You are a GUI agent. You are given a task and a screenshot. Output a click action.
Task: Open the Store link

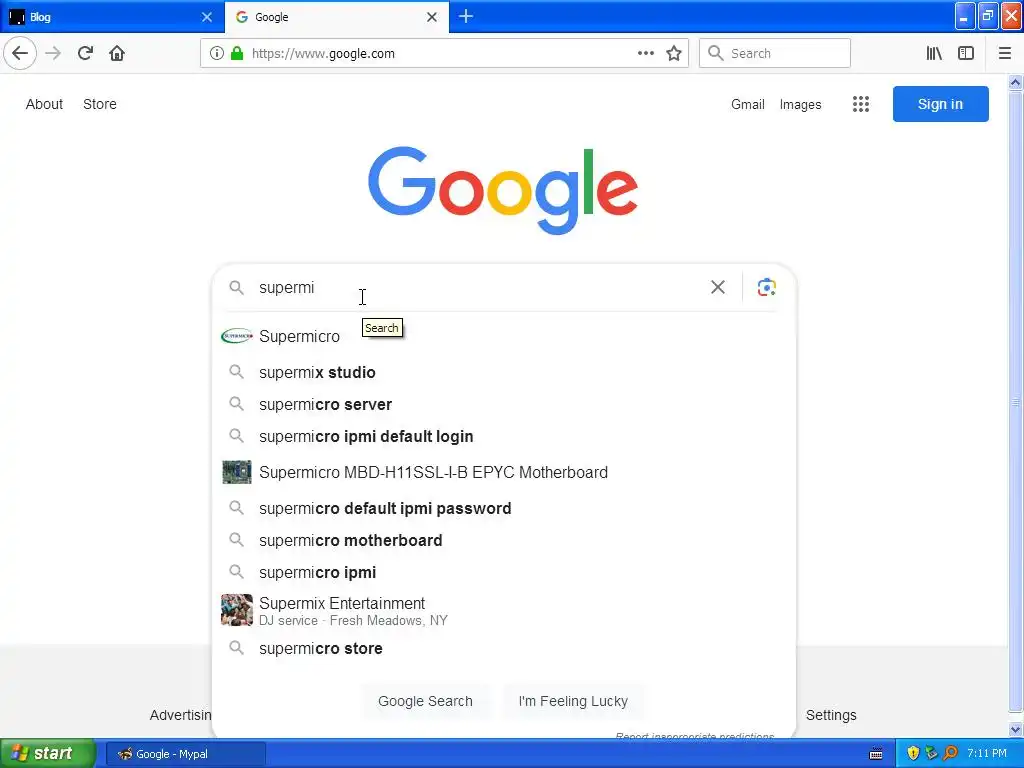[100, 104]
